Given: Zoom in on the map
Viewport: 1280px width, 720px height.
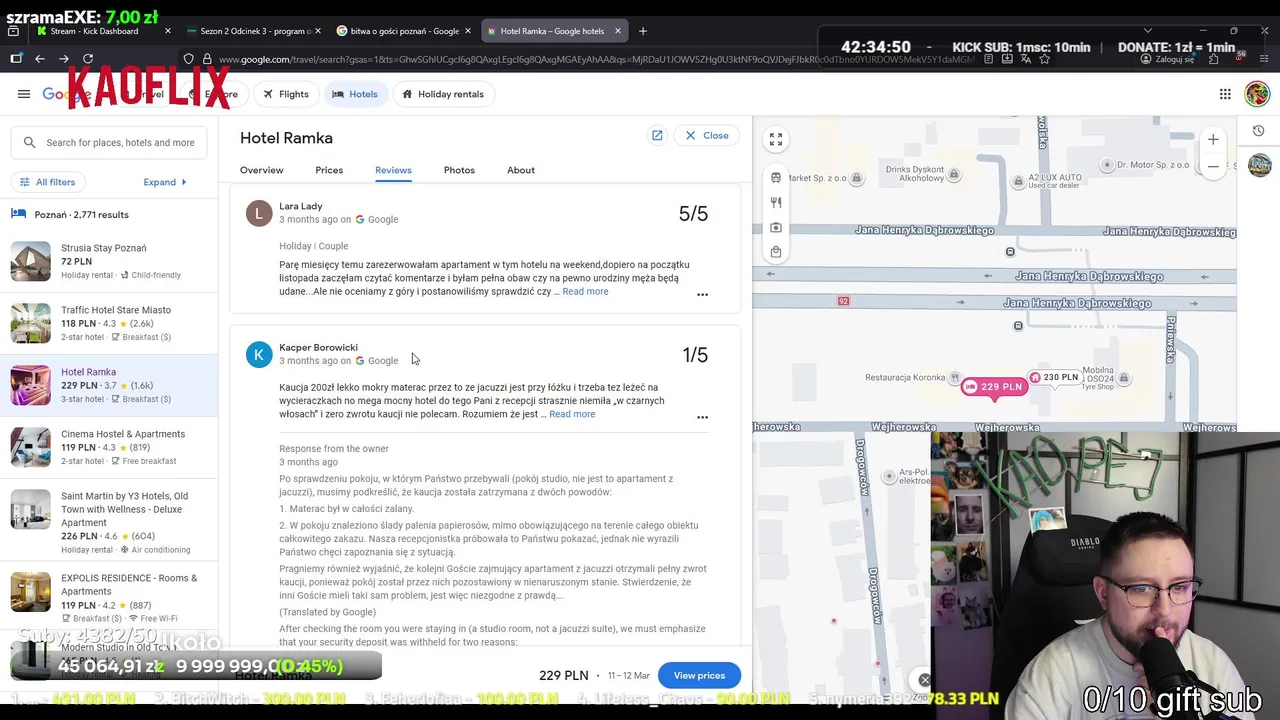Looking at the screenshot, I should [x=1213, y=140].
